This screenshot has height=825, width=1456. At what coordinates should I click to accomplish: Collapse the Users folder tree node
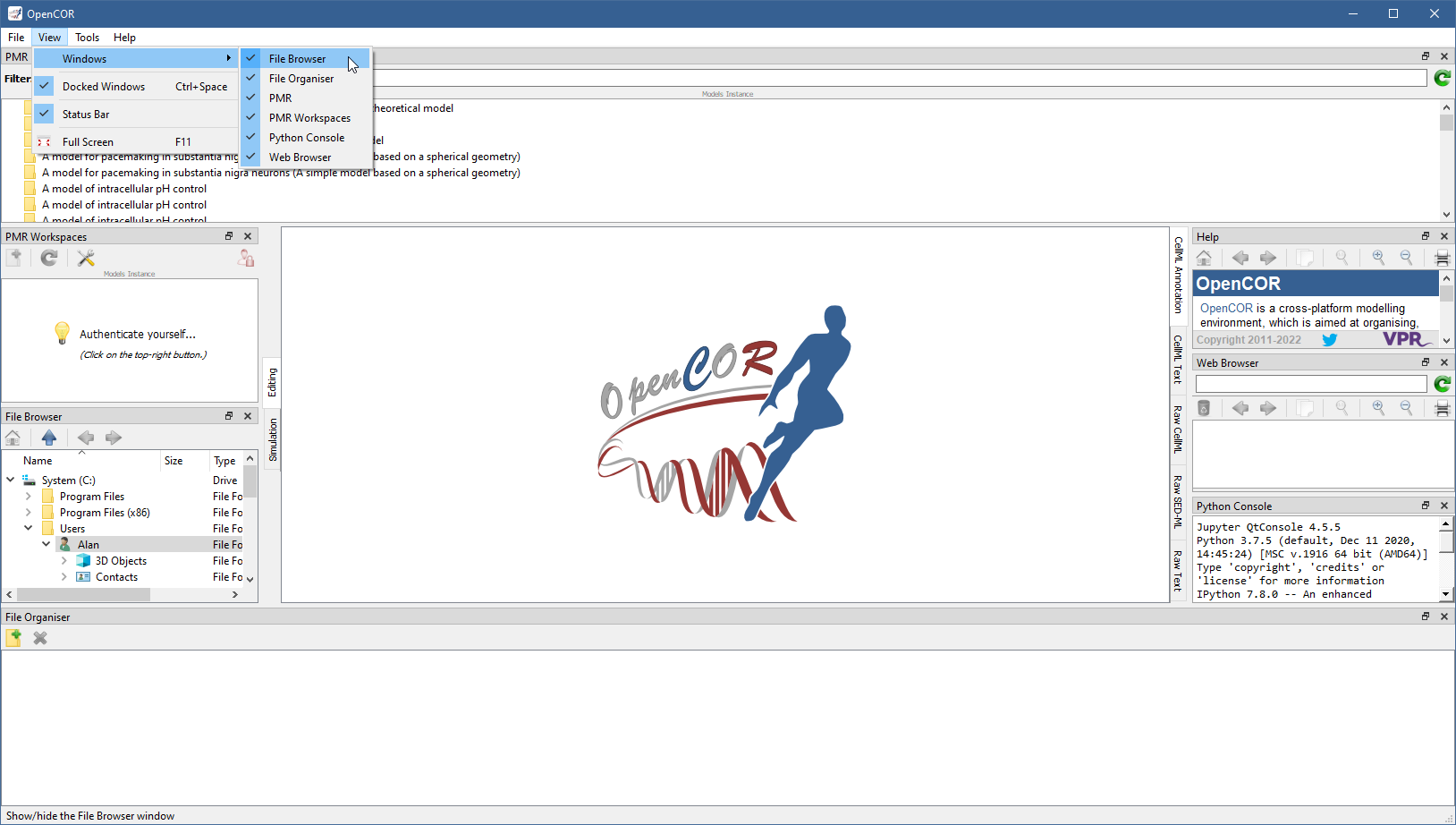29,529
